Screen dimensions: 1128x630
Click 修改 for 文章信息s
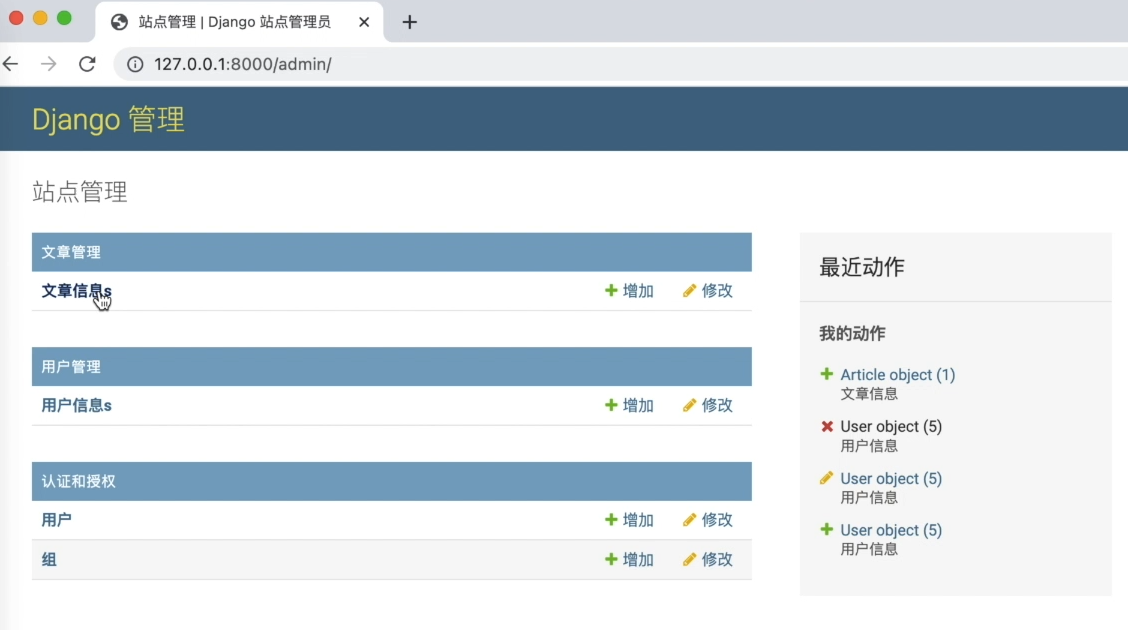(x=708, y=291)
